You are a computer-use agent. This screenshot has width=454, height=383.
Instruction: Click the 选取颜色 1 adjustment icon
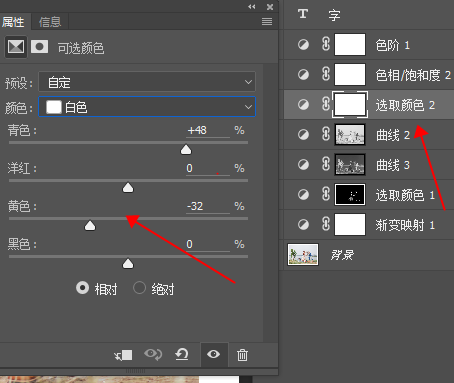(303, 194)
